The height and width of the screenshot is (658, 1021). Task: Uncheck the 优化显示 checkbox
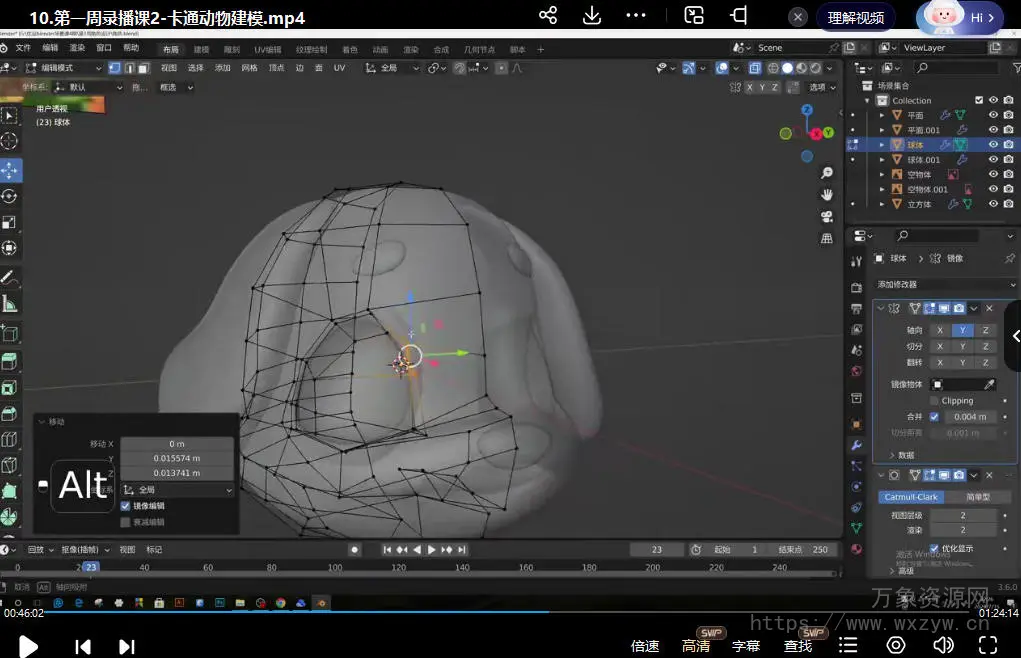(934, 548)
